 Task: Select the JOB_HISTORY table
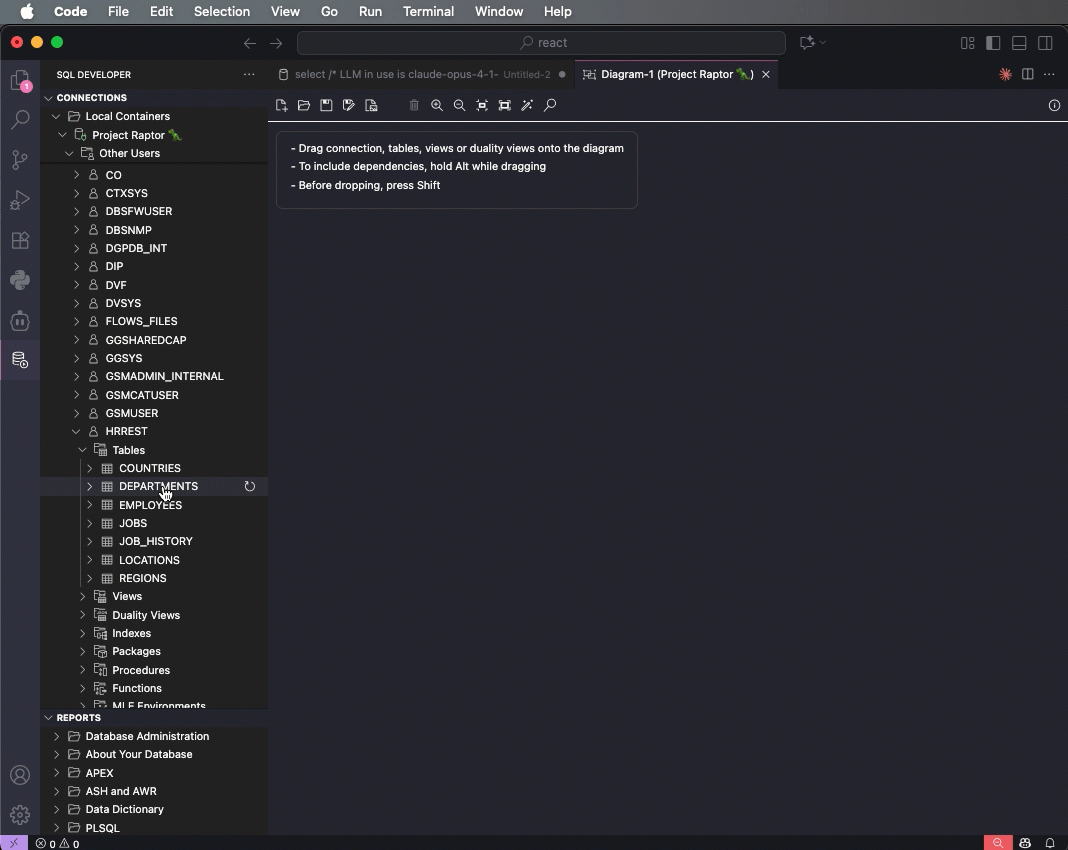[x=155, y=541]
